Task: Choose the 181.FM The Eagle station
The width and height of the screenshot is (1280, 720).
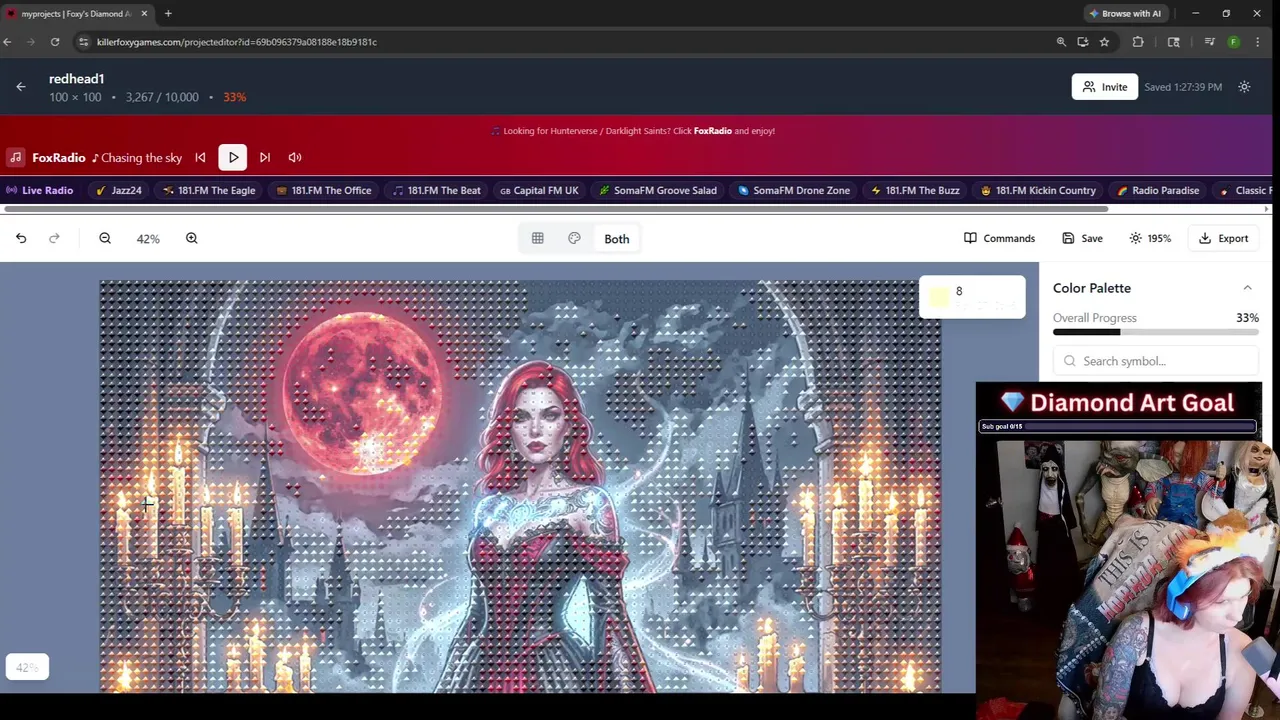Action: click(x=209, y=190)
